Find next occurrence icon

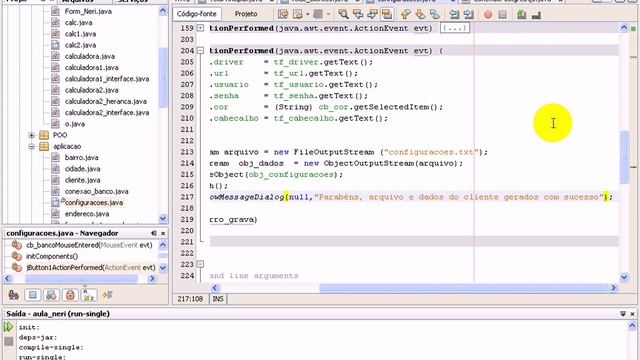(x=372, y=14)
